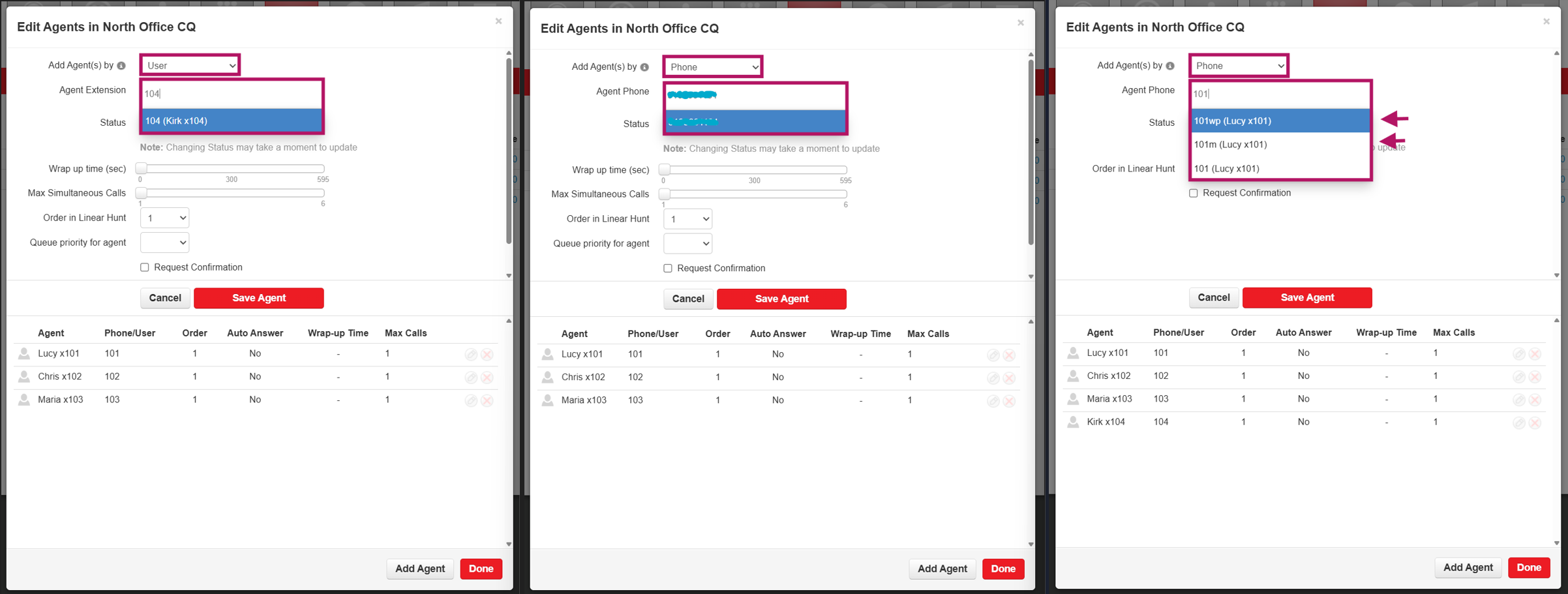Image resolution: width=1568 pixels, height=594 pixels.
Task: Click the Agent Extension input containing 104
Action: pos(232,94)
